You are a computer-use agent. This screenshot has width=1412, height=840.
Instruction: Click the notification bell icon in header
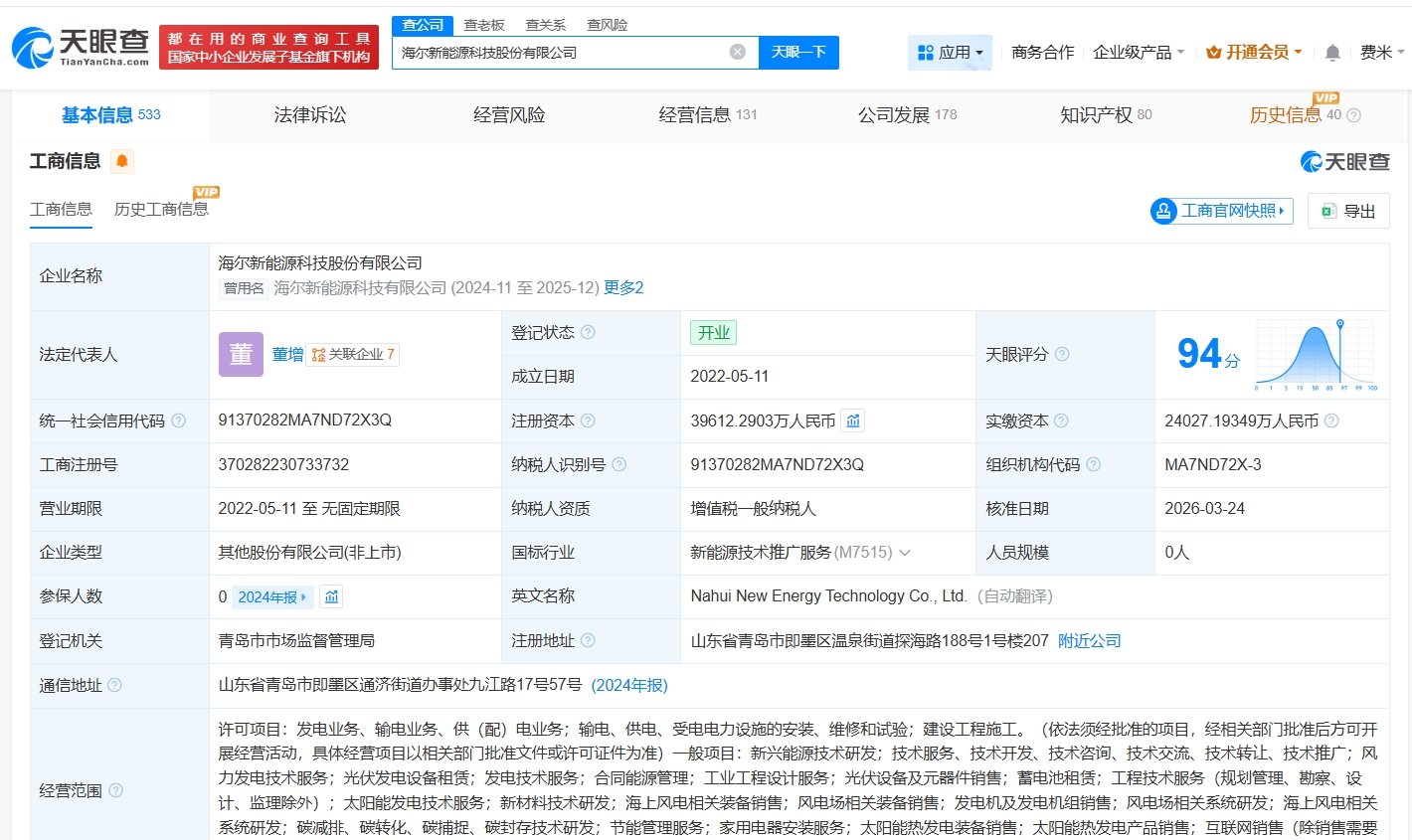click(x=1332, y=53)
